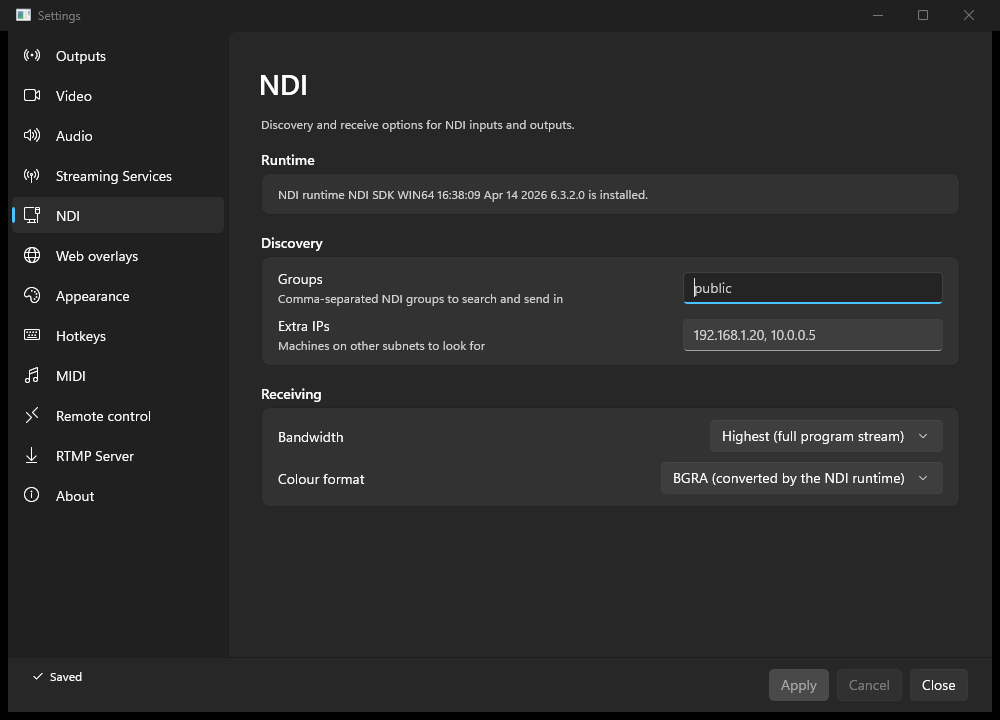Click the NDI runtime installed message
Image resolution: width=1000 pixels, height=720 pixels.
(x=463, y=195)
